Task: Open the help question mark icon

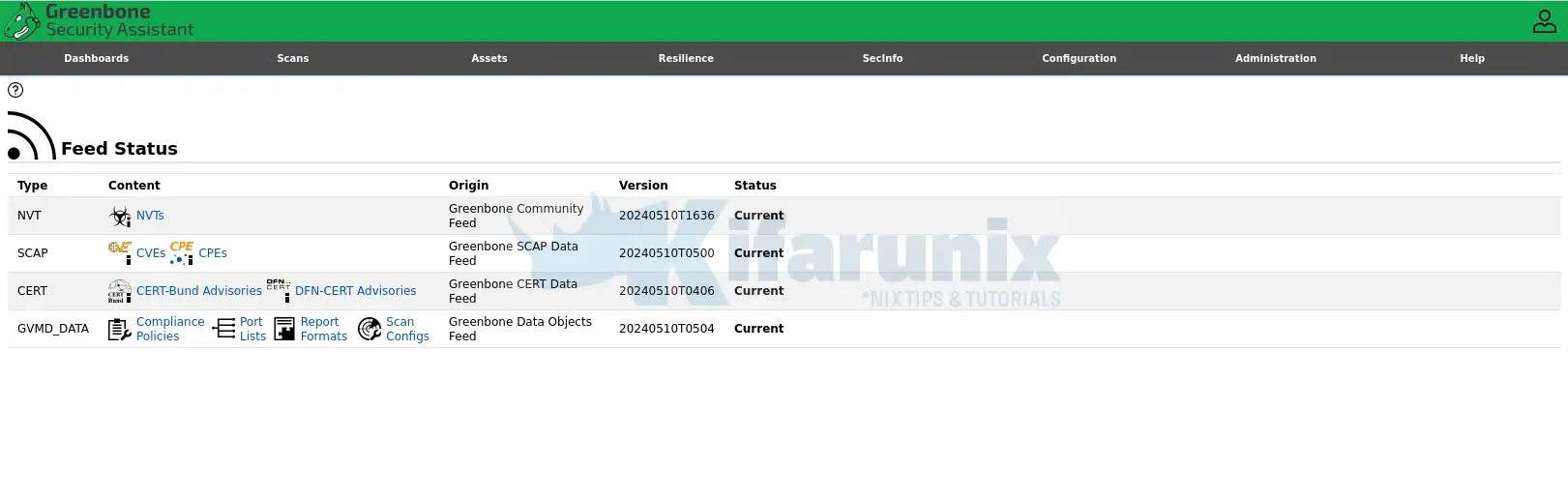Action: (15, 90)
